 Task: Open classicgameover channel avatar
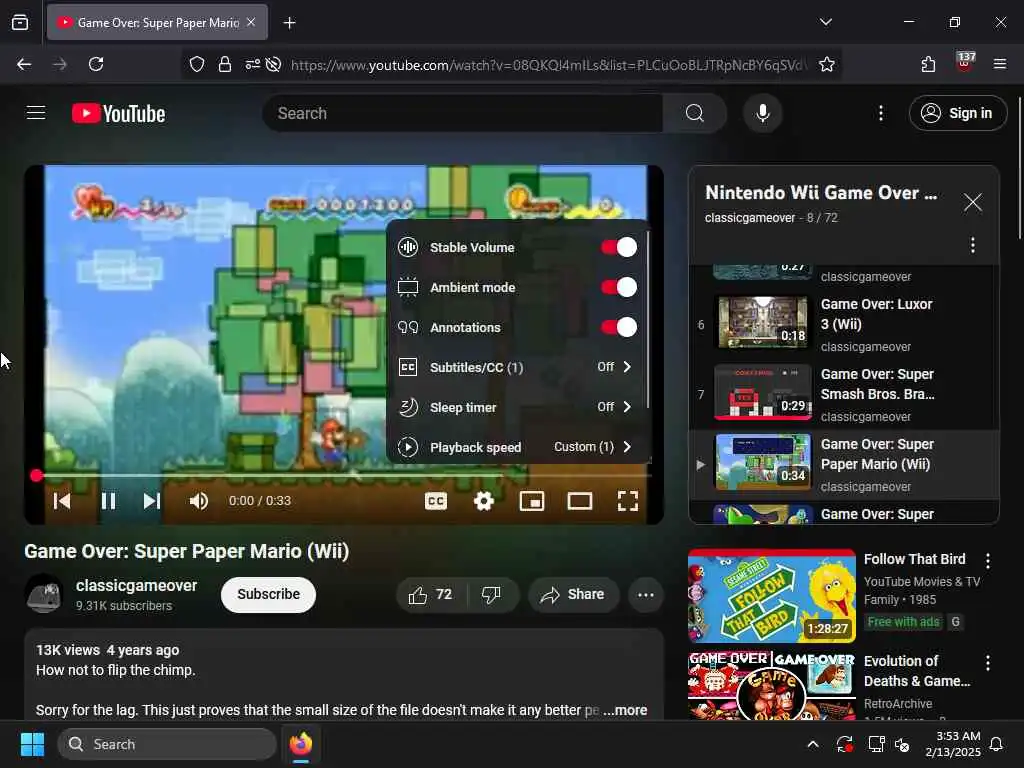pyautogui.click(x=44, y=593)
